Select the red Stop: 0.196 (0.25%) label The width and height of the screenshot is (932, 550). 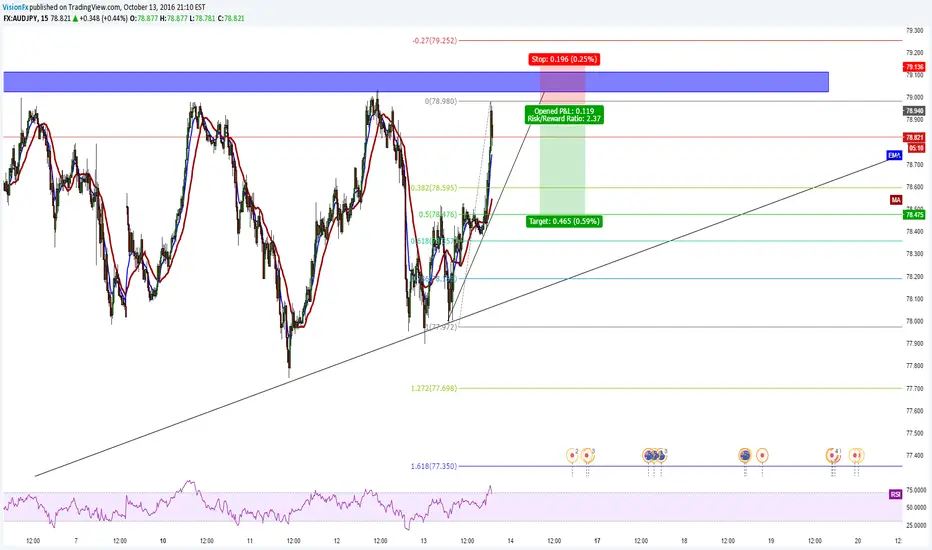tap(563, 59)
